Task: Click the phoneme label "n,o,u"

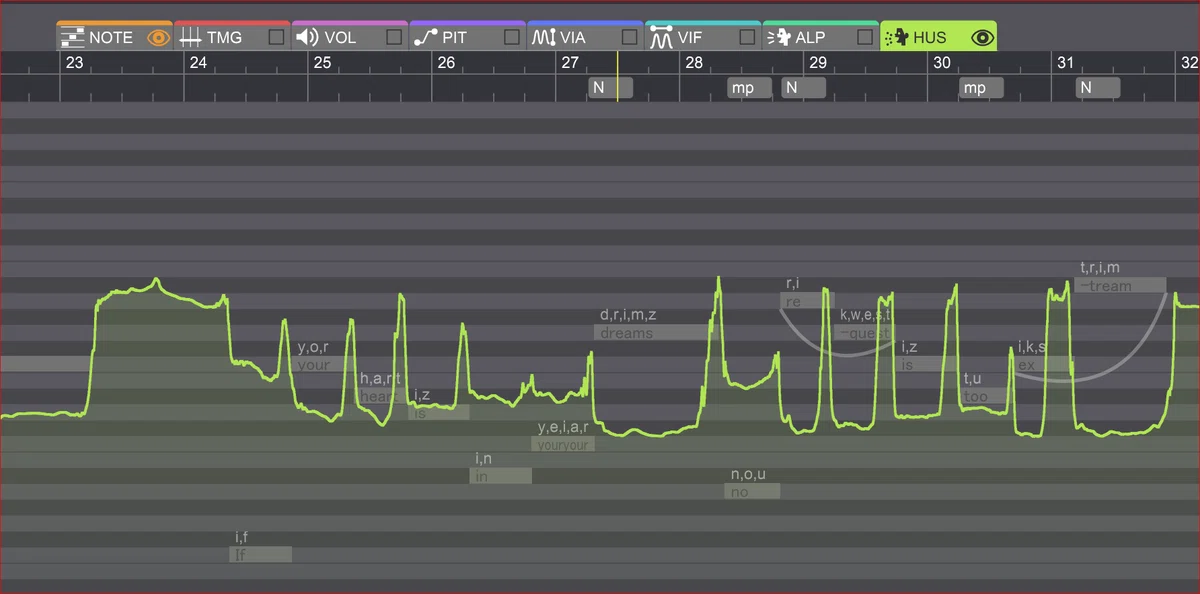Action: (748, 474)
